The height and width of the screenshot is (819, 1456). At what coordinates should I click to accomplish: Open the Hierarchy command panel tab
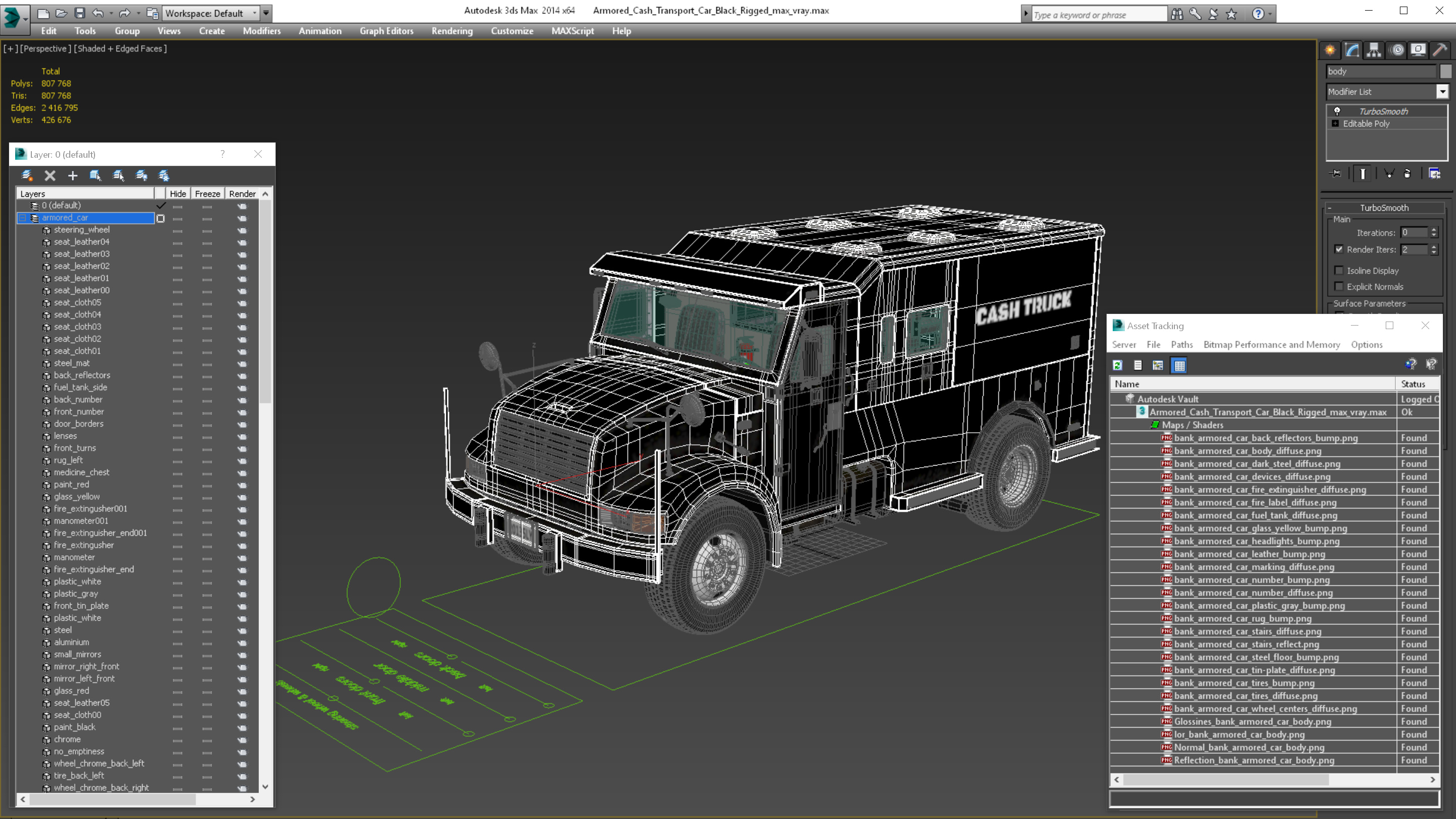tap(1374, 51)
